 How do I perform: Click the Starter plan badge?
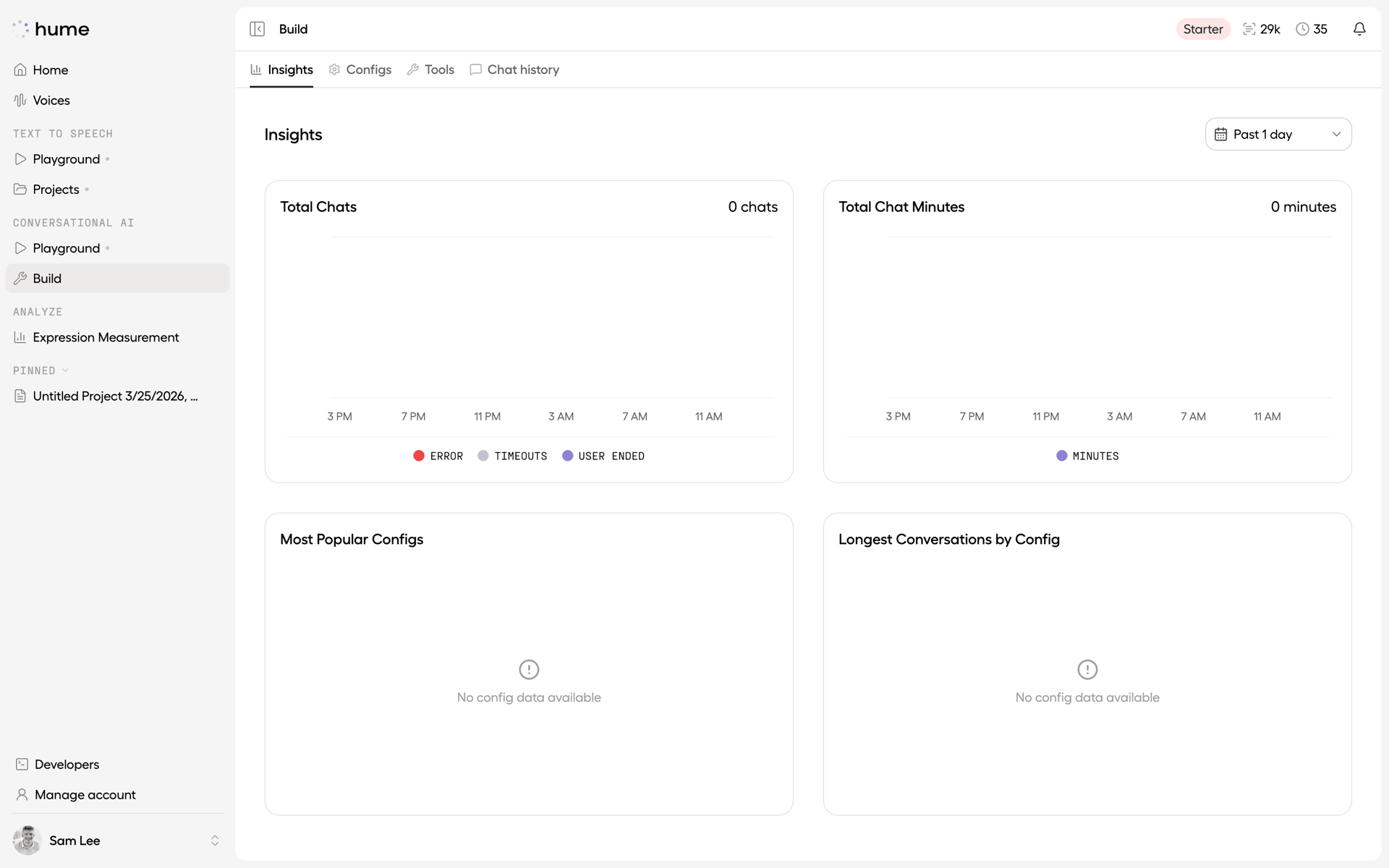tap(1203, 29)
